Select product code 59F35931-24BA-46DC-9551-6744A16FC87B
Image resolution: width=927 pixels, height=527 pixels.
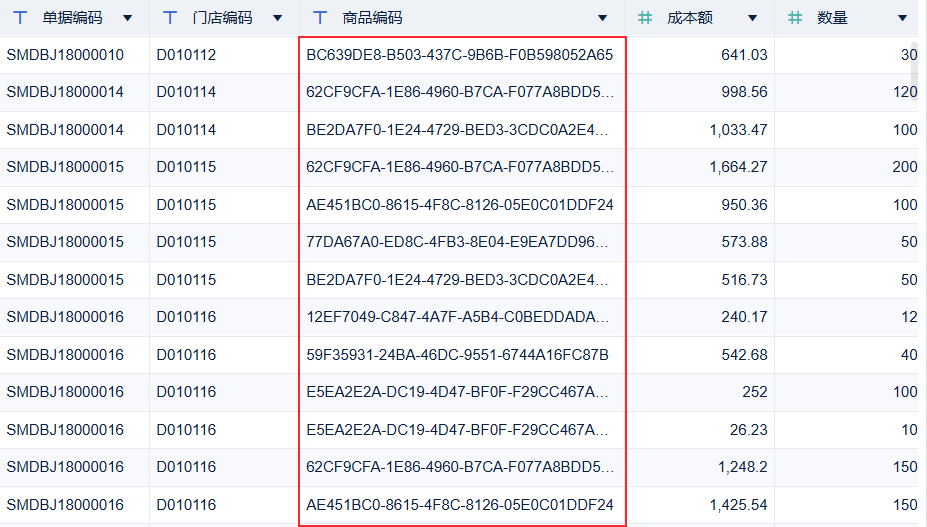coord(457,355)
